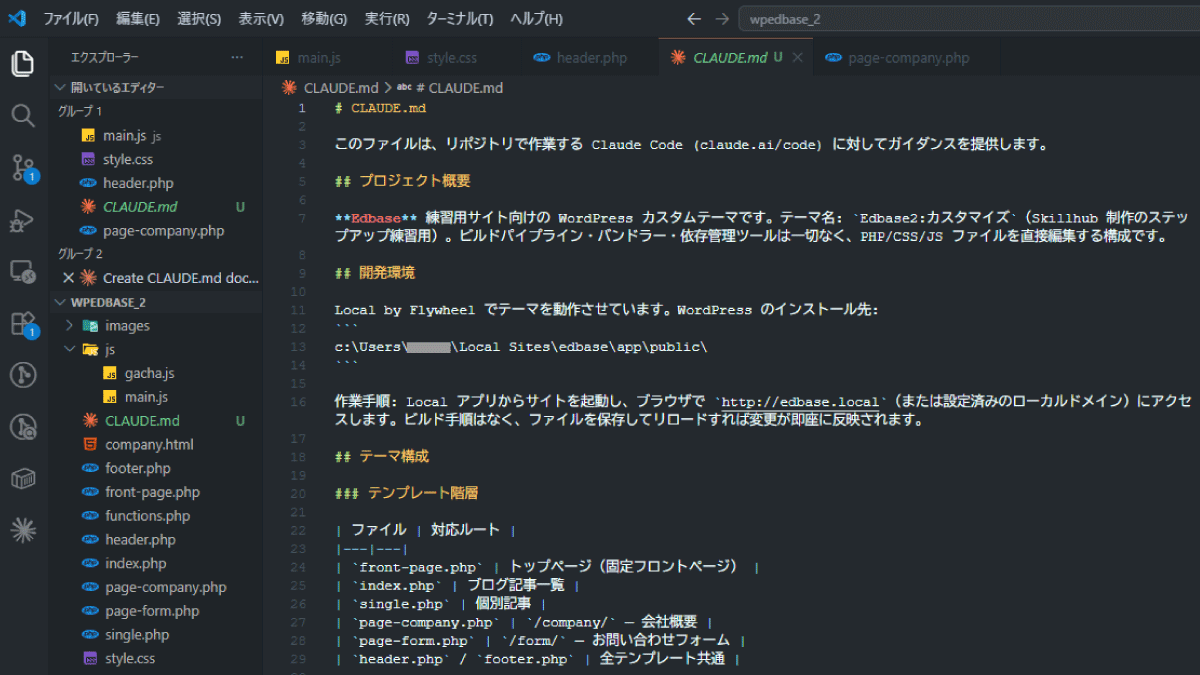Screen dimensions: 1200x675
Task: Open the container box icon view
Action: point(22,479)
